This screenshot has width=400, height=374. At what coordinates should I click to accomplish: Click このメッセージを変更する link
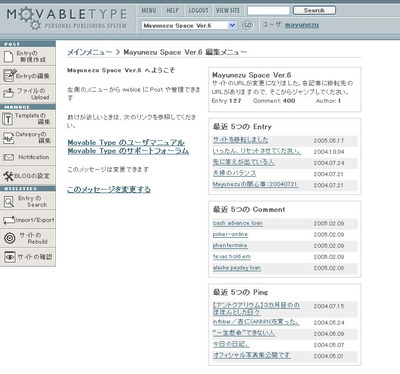point(109,189)
